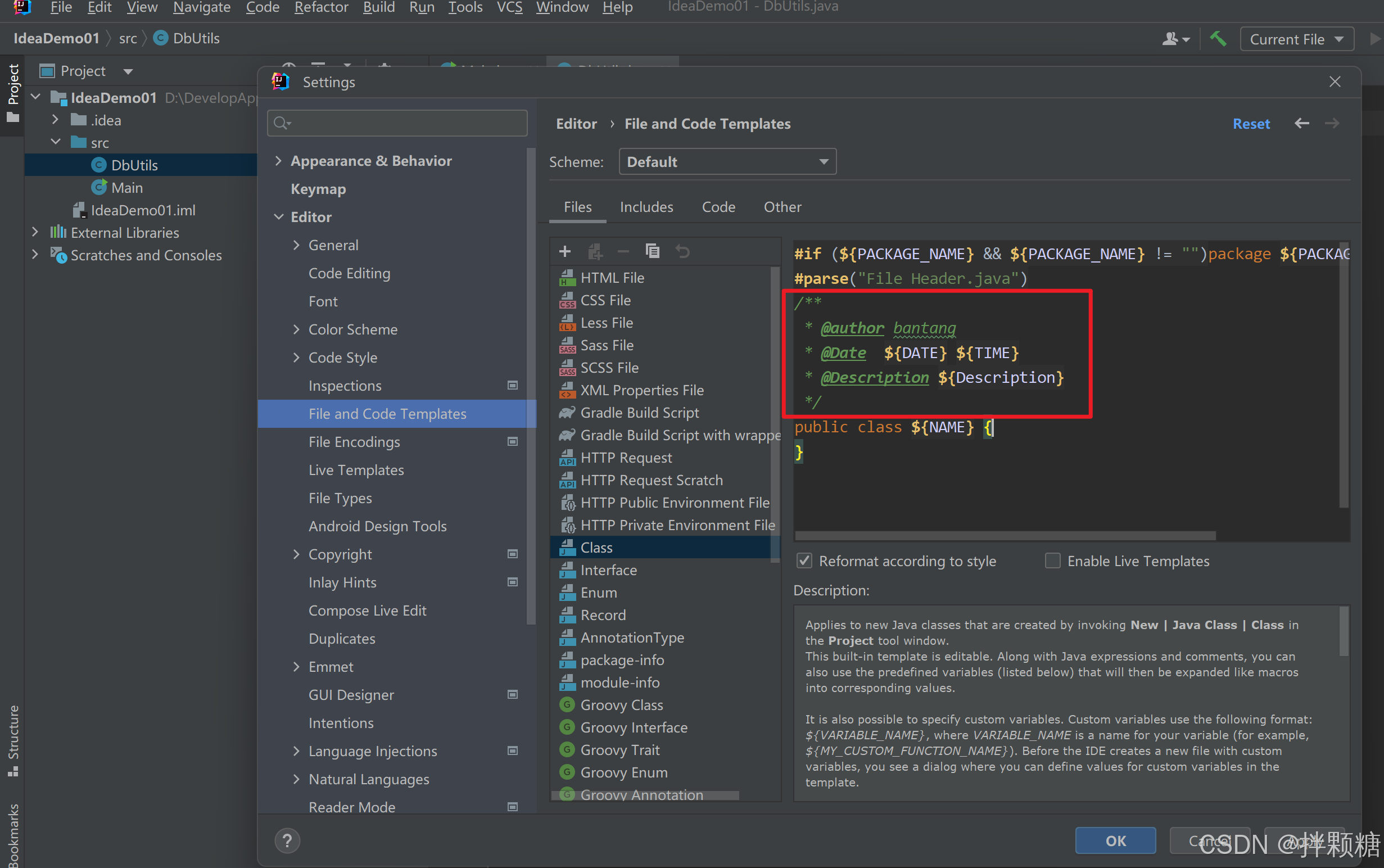
Task: Open the Refactor menu
Action: tap(321, 7)
